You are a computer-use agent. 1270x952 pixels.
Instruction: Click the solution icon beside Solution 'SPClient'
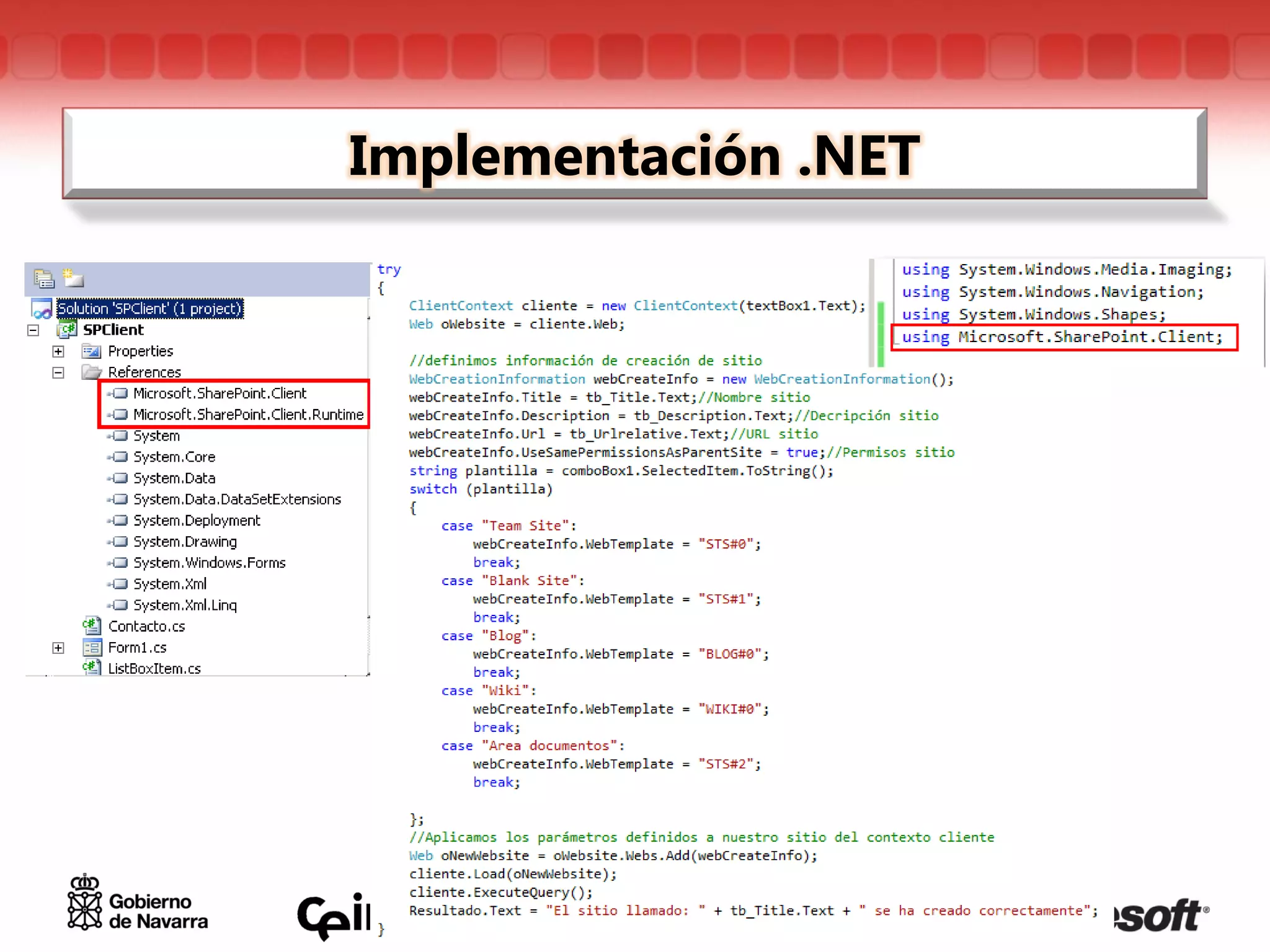(42, 309)
